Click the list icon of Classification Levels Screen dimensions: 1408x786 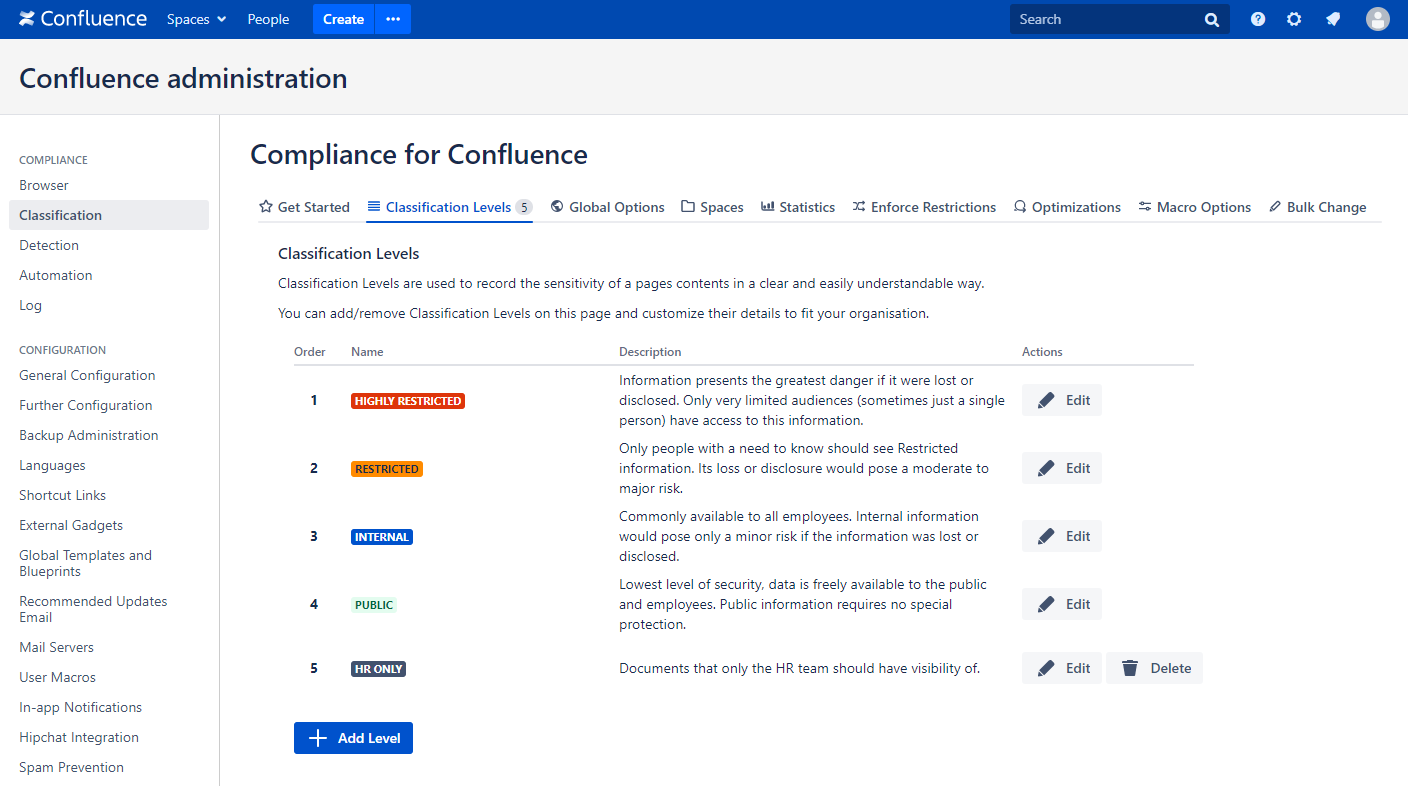(374, 207)
